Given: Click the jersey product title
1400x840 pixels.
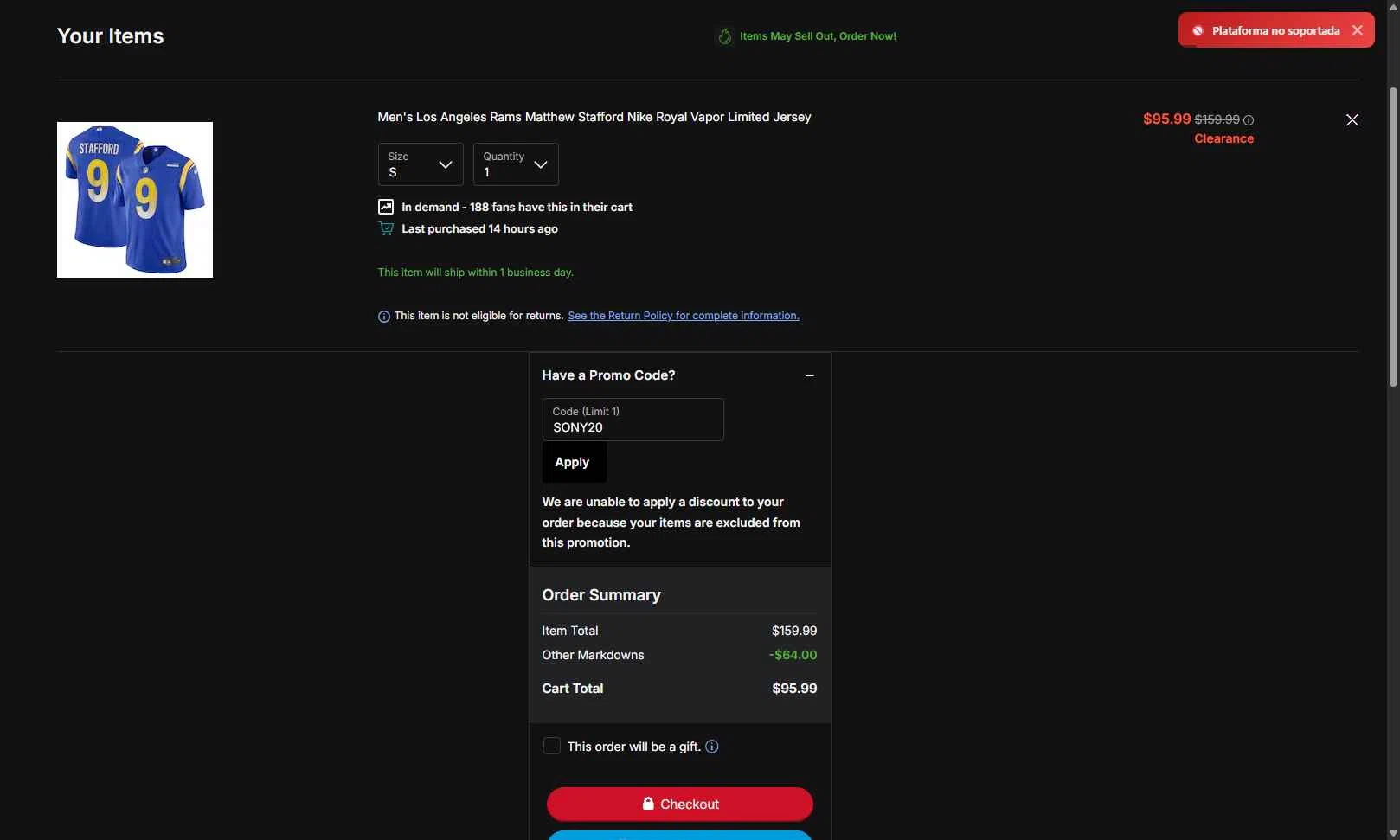Looking at the screenshot, I should coord(594,117).
